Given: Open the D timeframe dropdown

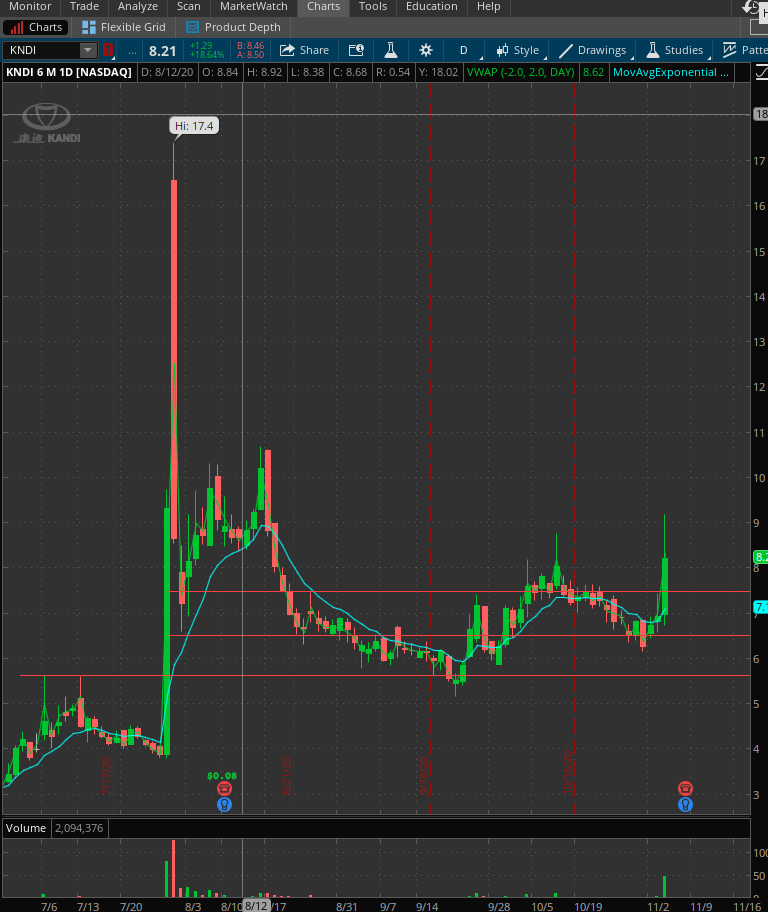Looking at the screenshot, I should [464, 51].
